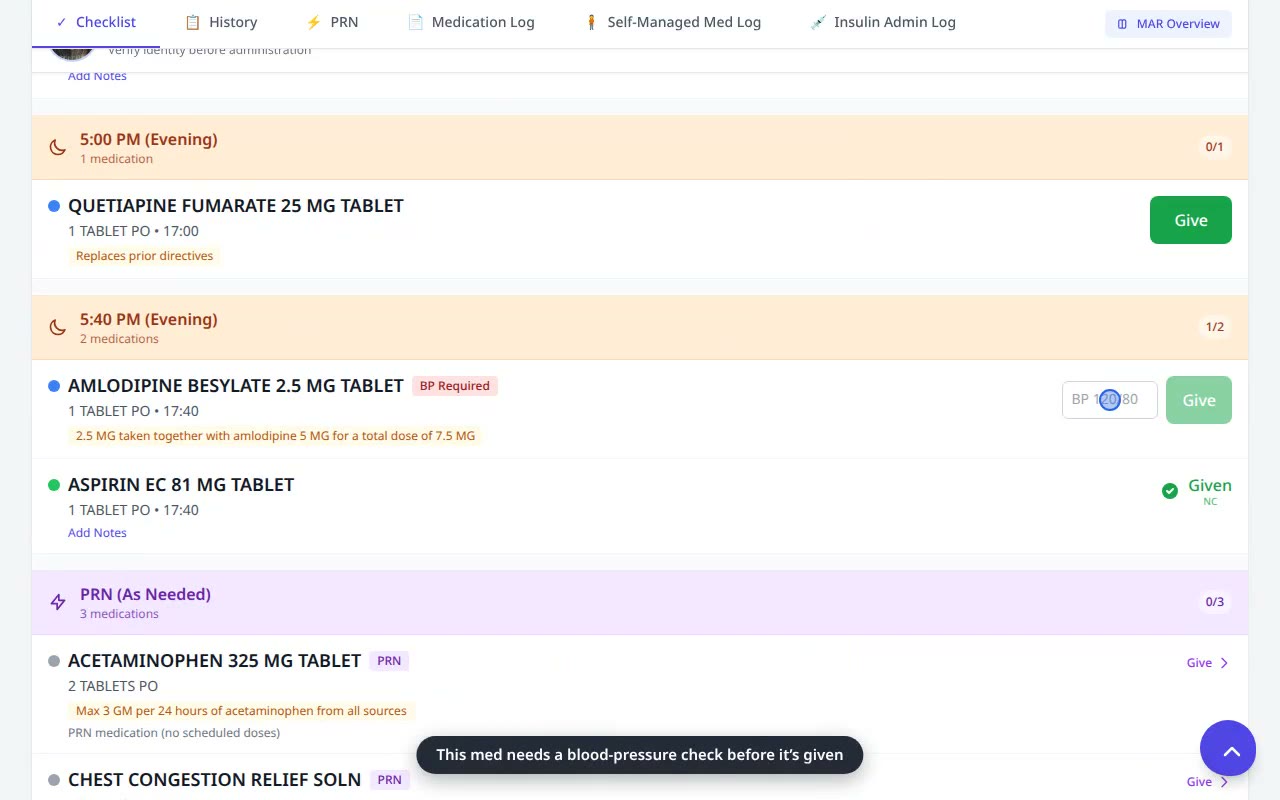
Task: Click the 0/1 count in the 5:00 PM header
Action: click(x=1214, y=147)
